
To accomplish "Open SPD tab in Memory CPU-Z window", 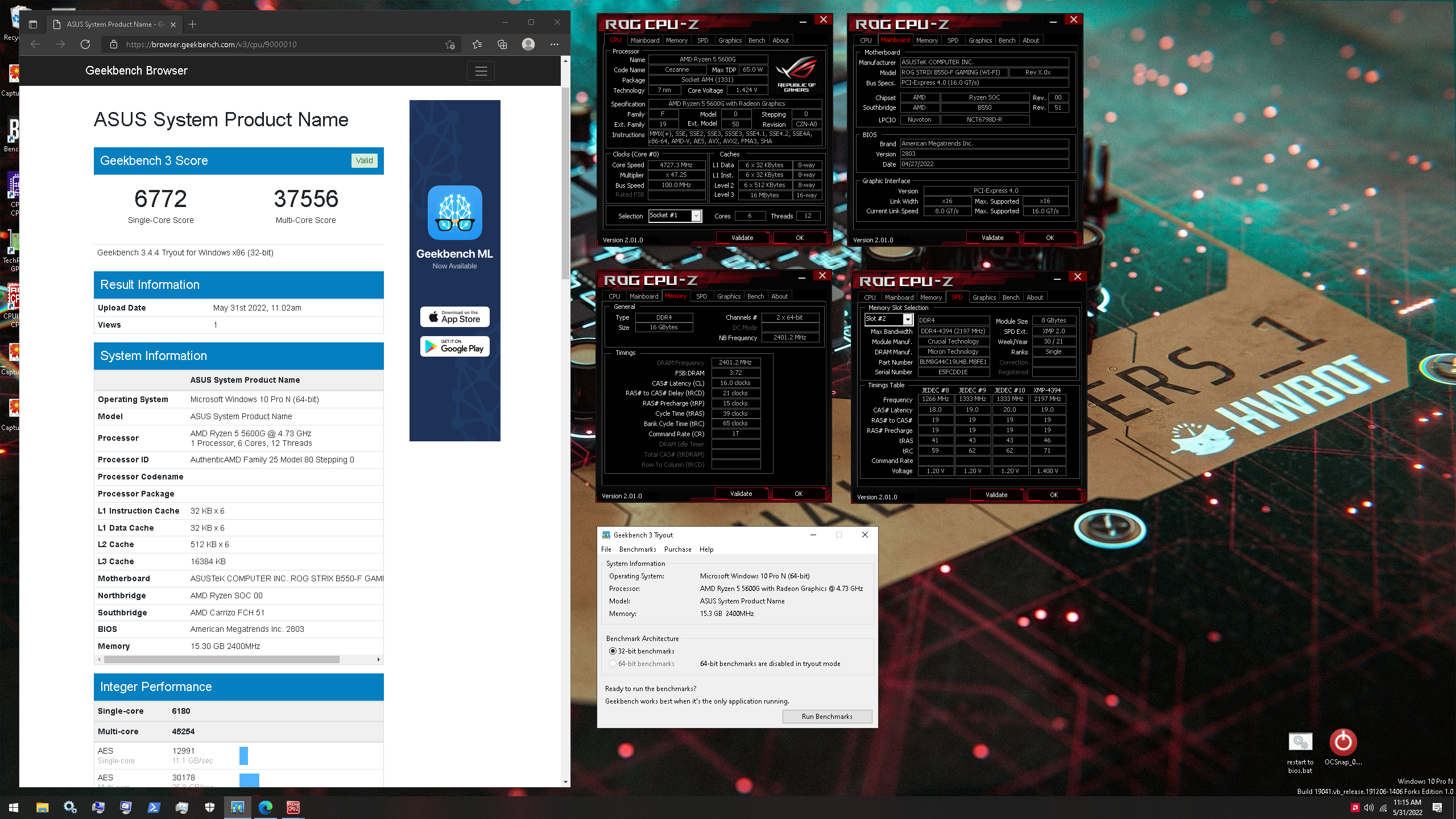I will click(702, 296).
